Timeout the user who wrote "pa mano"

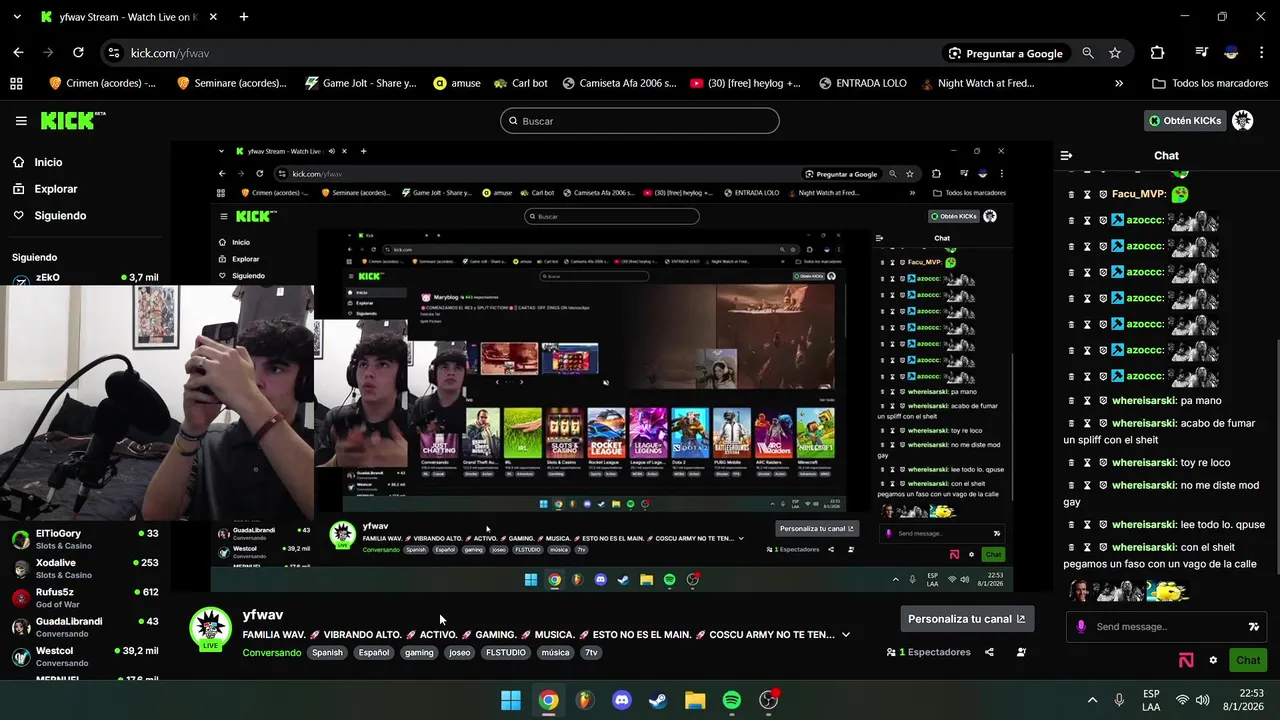tap(1087, 401)
